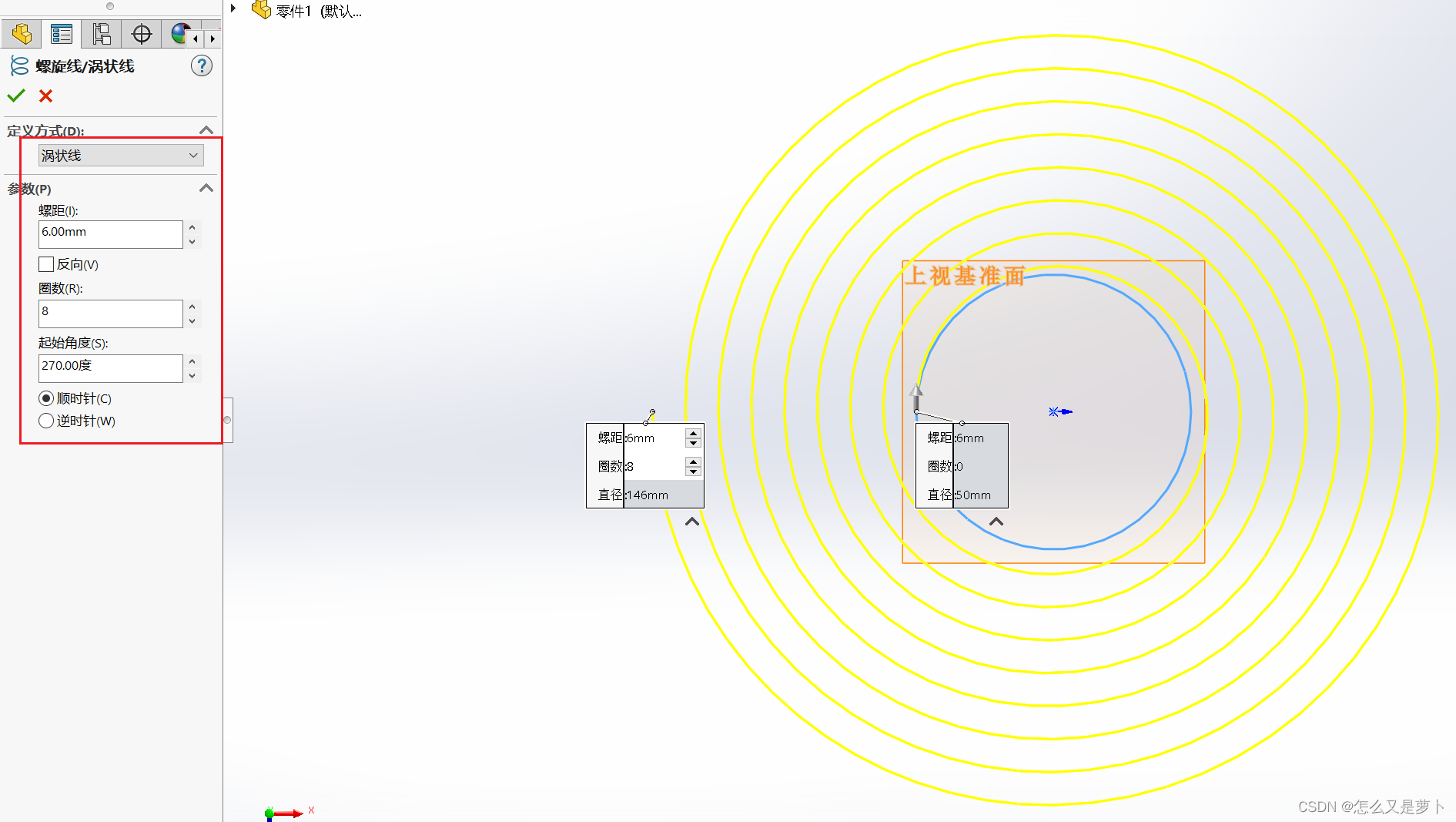Open the ConfigurationManager tab
The height and width of the screenshot is (822, 1456).
tap(102, 34)
